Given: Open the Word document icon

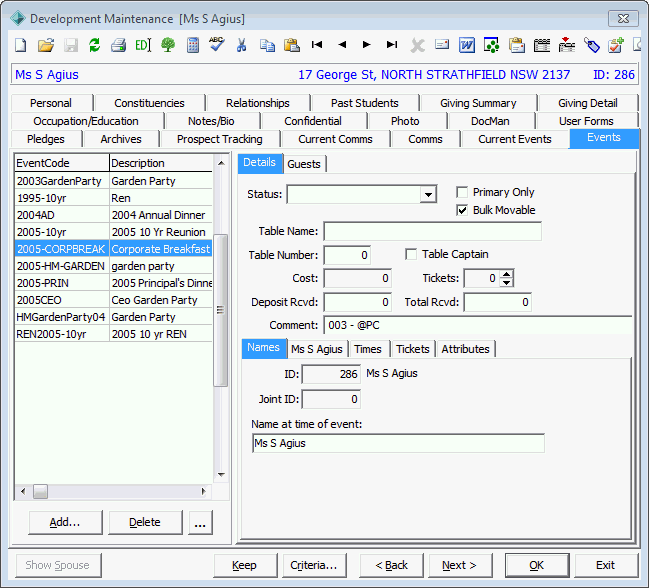Looking at the screenshot, I should tap(467, 45).
